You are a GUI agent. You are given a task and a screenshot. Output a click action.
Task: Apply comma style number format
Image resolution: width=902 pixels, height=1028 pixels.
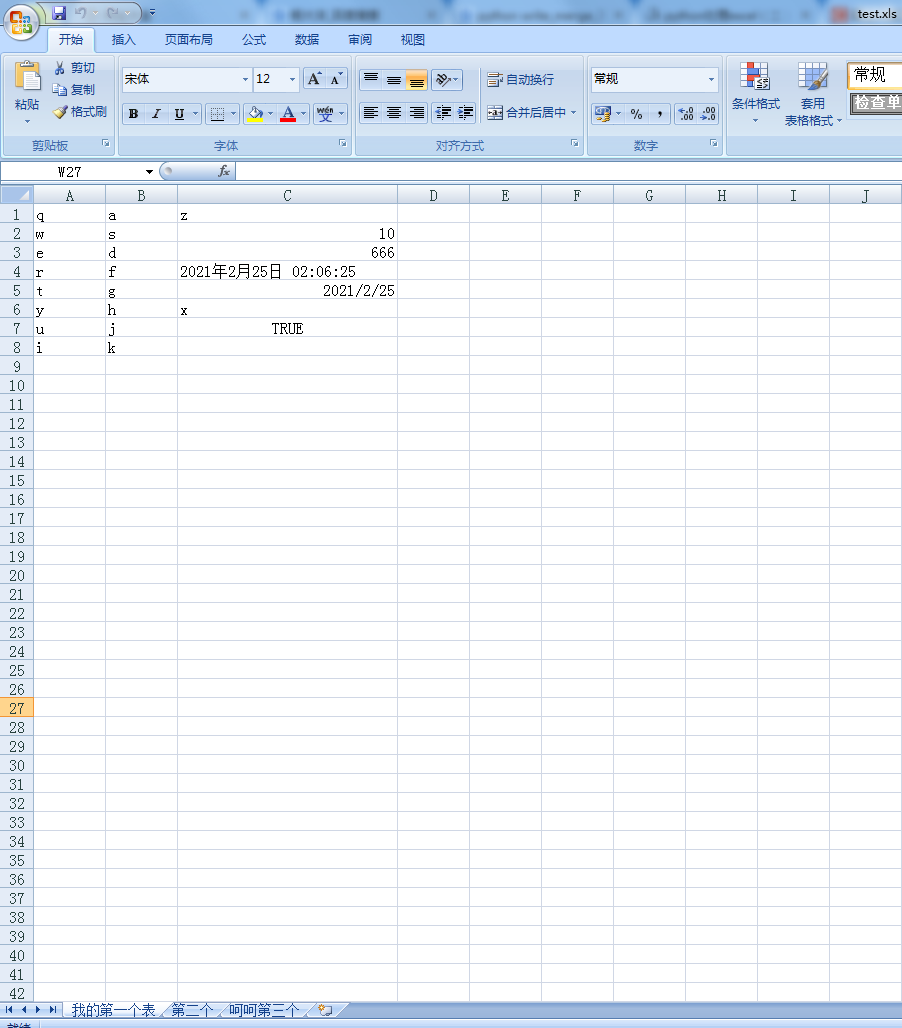(x=659, y=114)
